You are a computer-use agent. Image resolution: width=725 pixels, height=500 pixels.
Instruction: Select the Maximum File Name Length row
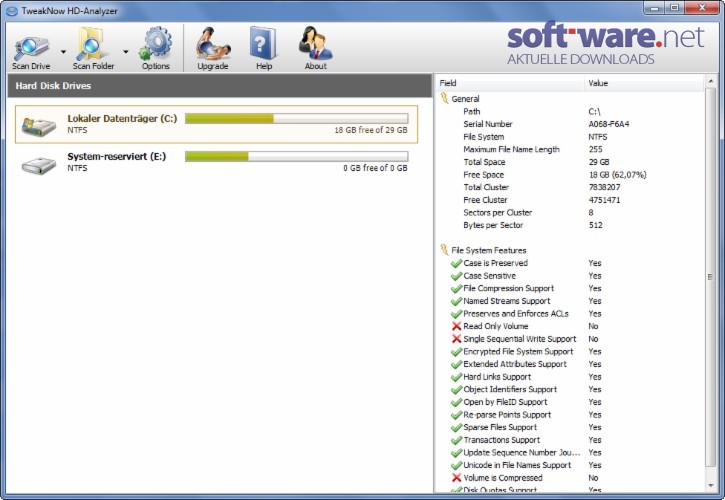click(570, 149)
